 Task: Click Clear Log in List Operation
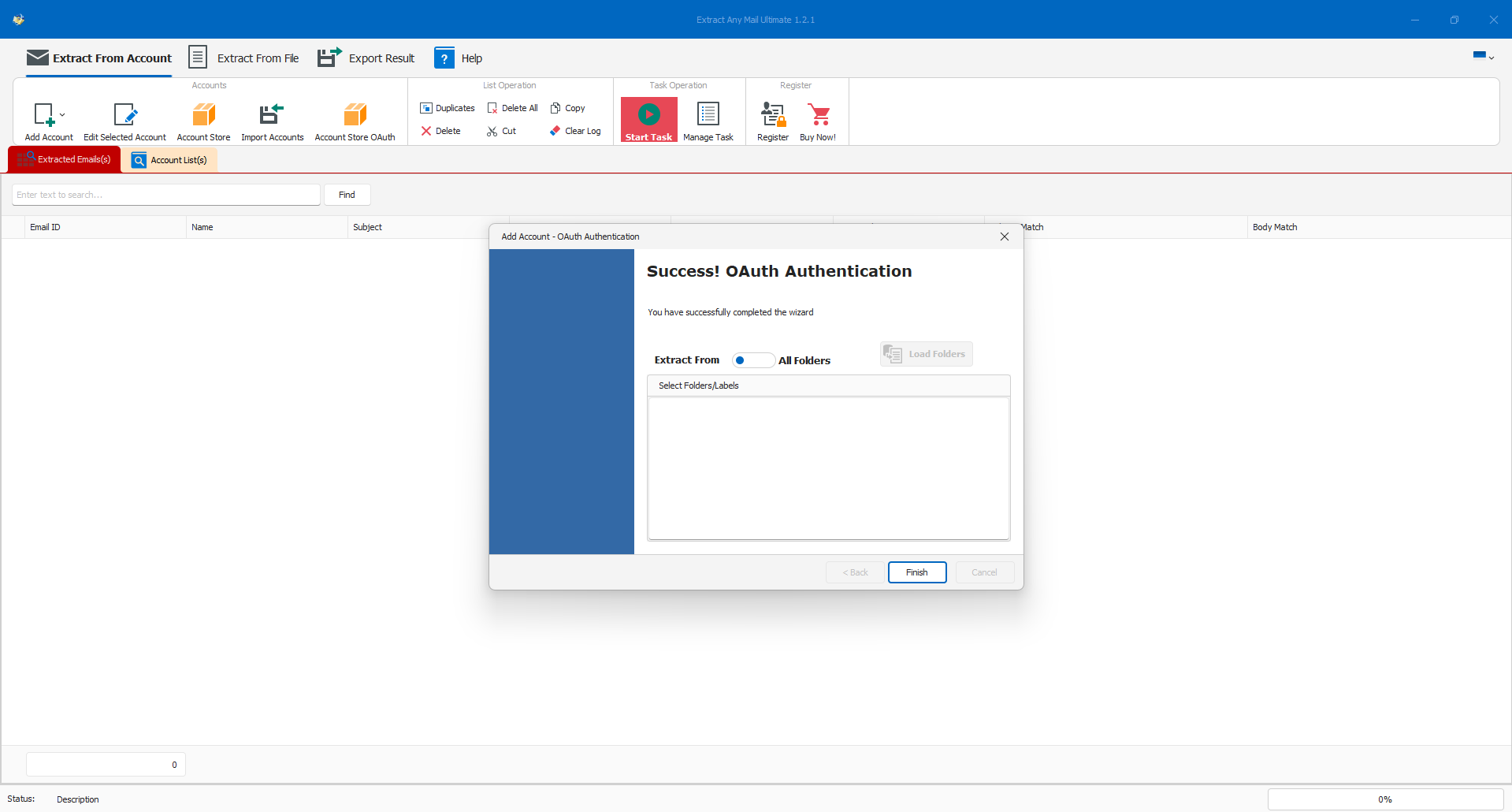coord(575,131)
